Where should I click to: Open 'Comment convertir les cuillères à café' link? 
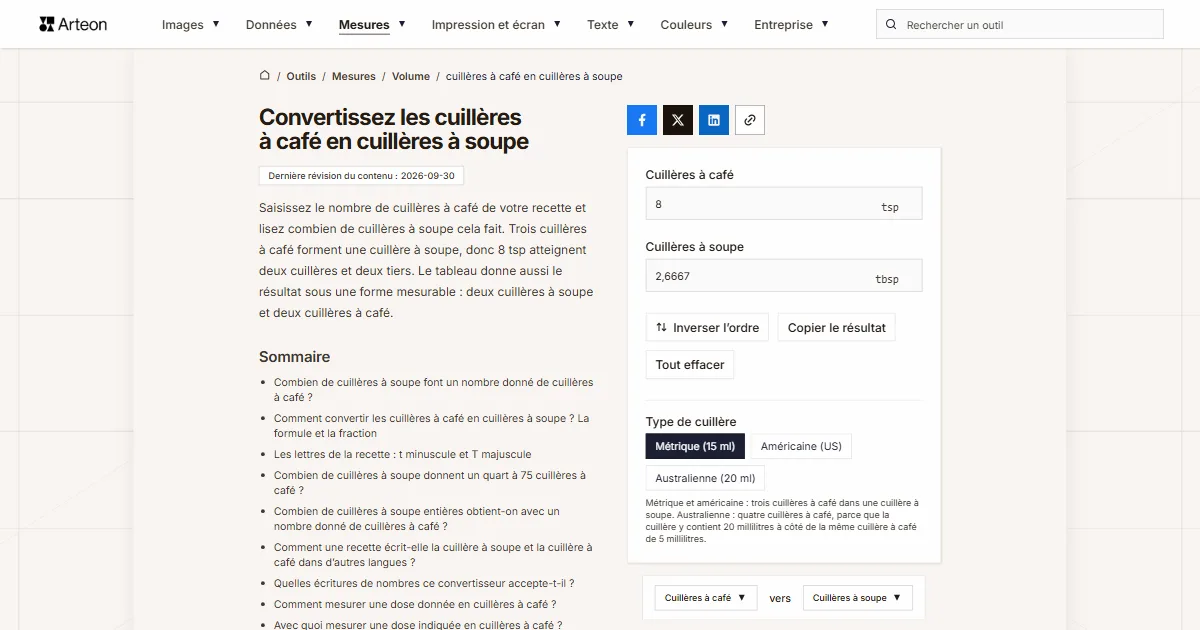(432, 426)
